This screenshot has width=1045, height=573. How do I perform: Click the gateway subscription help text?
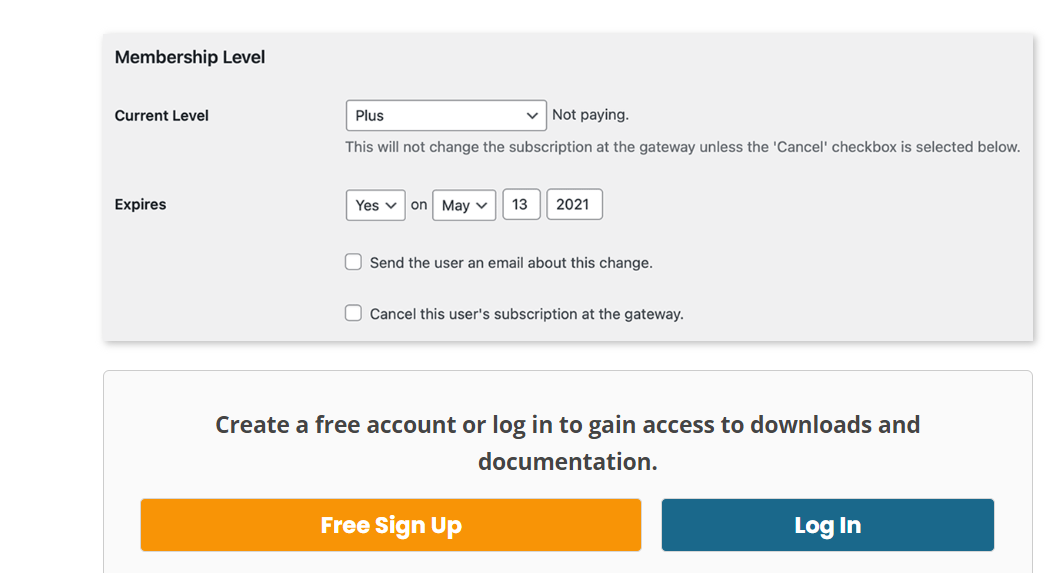(682, 147)
